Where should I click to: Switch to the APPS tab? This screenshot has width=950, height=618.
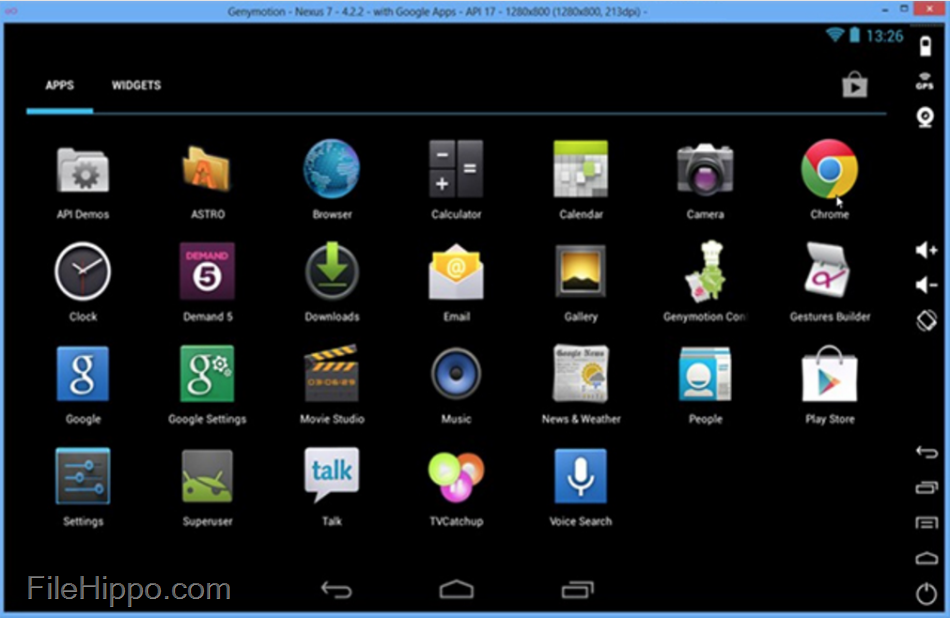pos(59,85)
